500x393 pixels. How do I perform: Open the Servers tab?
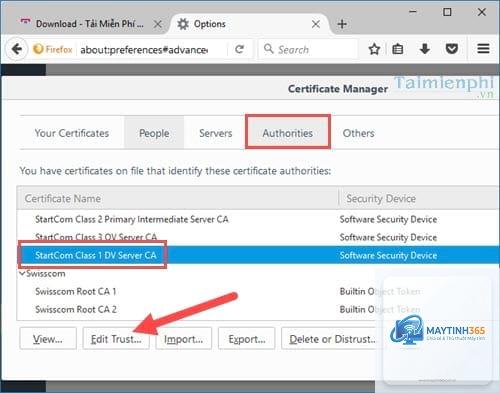[x=215, y=133]
